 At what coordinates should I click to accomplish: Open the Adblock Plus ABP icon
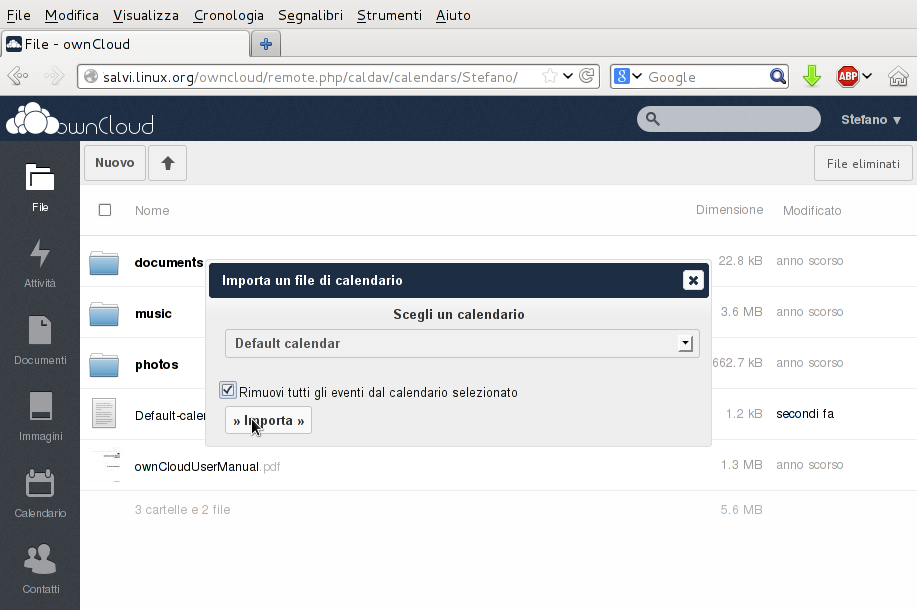point(848,77)
